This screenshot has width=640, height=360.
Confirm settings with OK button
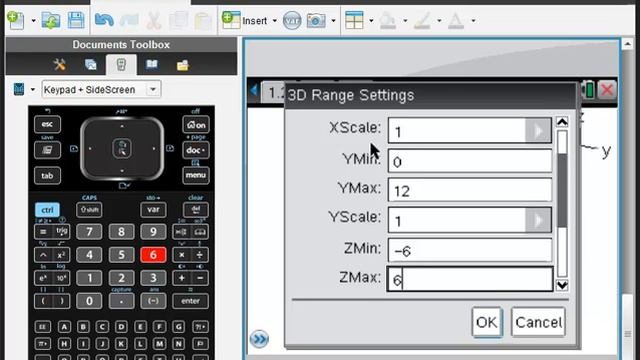(487, 322)
